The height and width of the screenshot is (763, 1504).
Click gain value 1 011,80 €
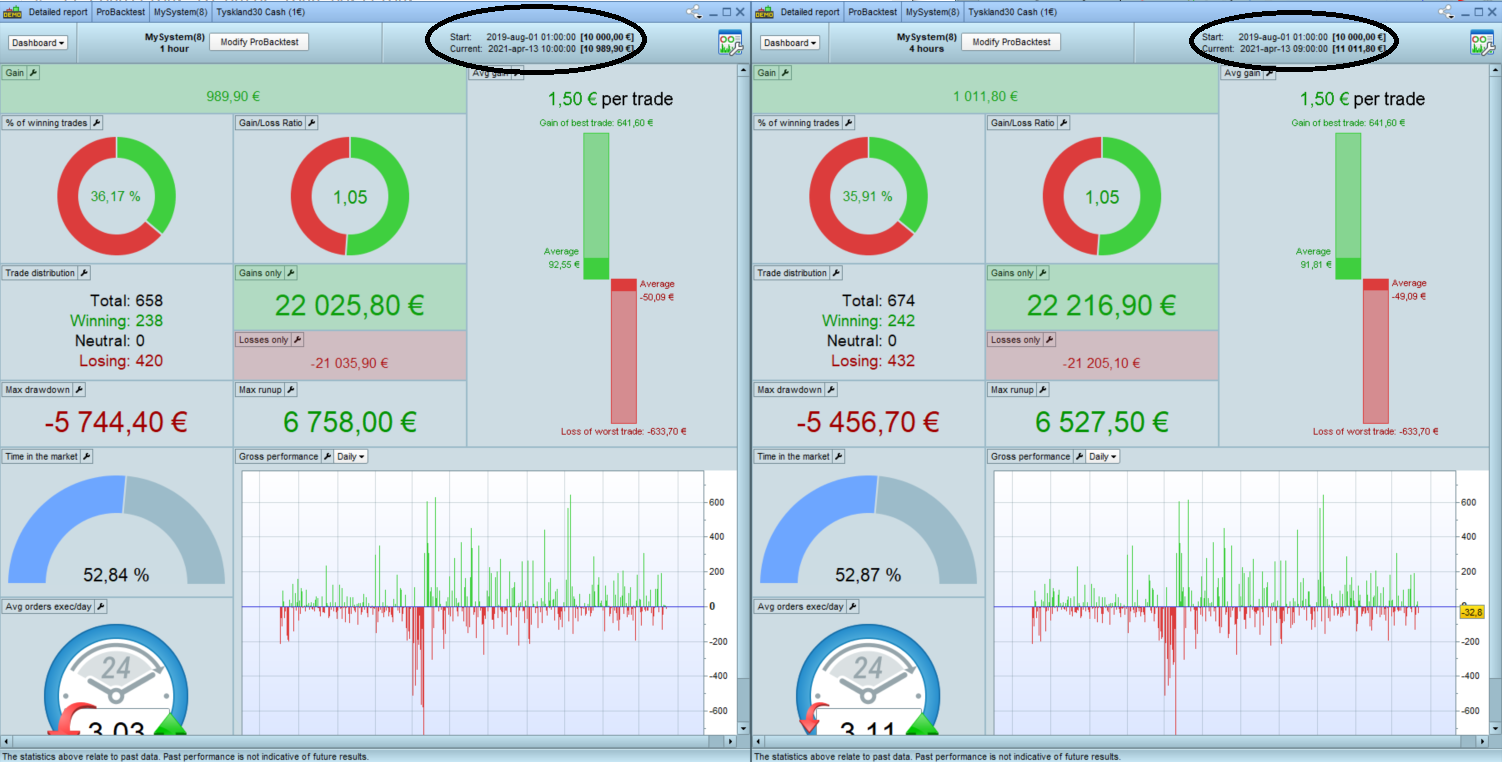pyautogui.click(x=985, y=97)
